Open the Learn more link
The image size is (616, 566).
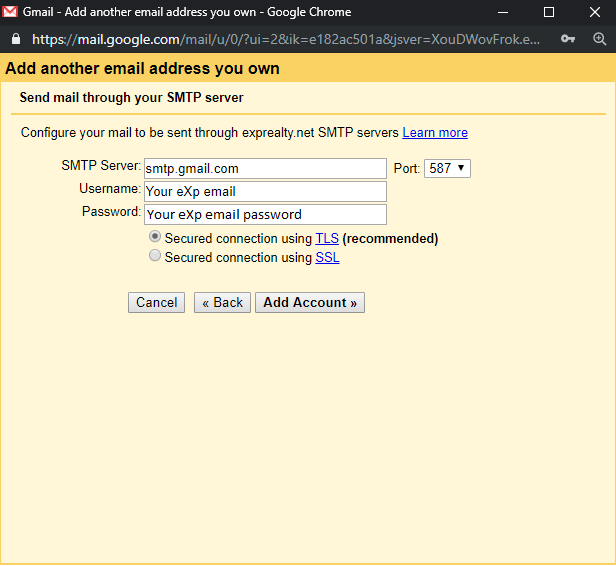point(435,133)
